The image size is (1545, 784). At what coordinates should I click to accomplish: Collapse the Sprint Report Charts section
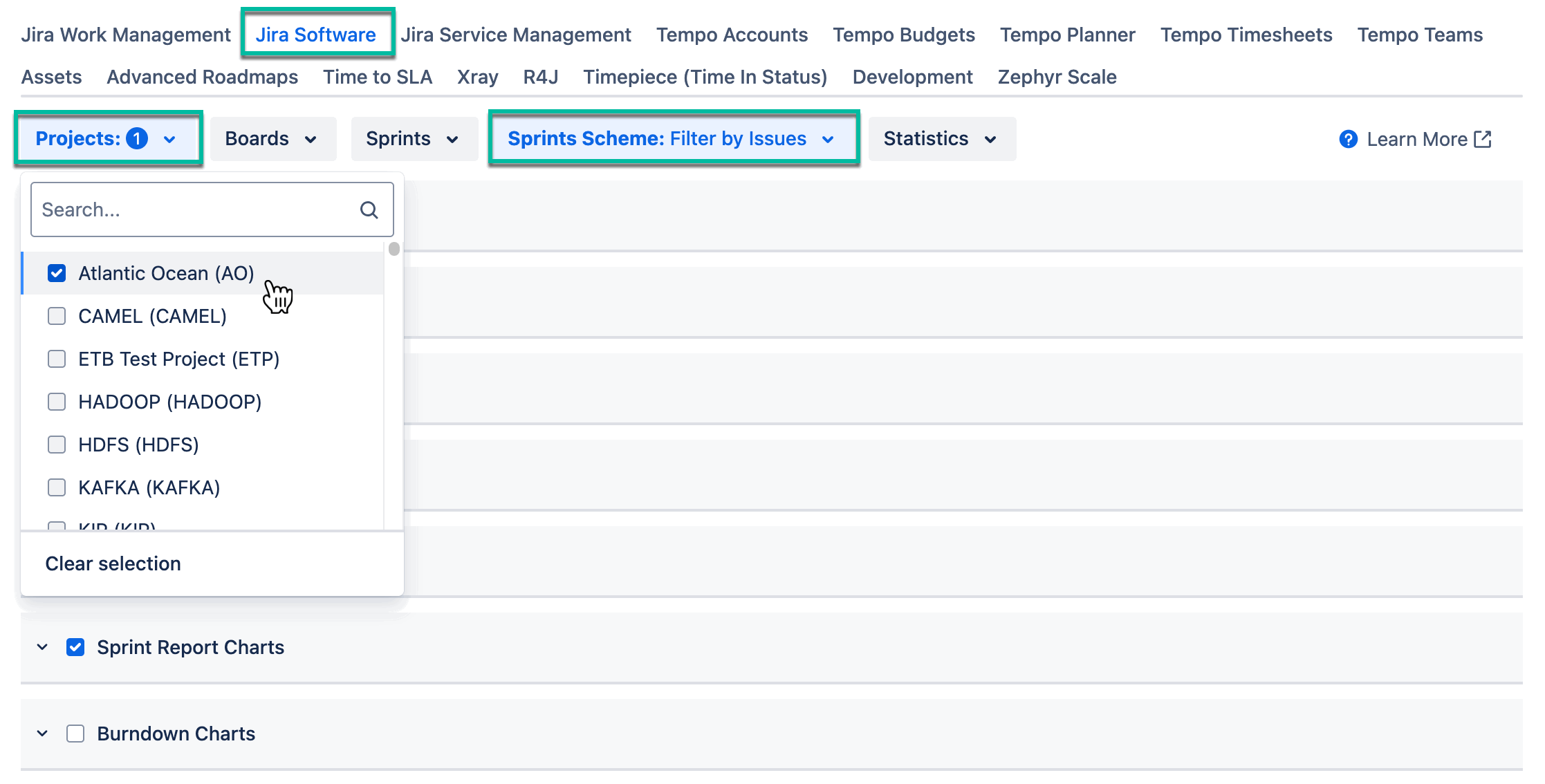coord(42,647)
